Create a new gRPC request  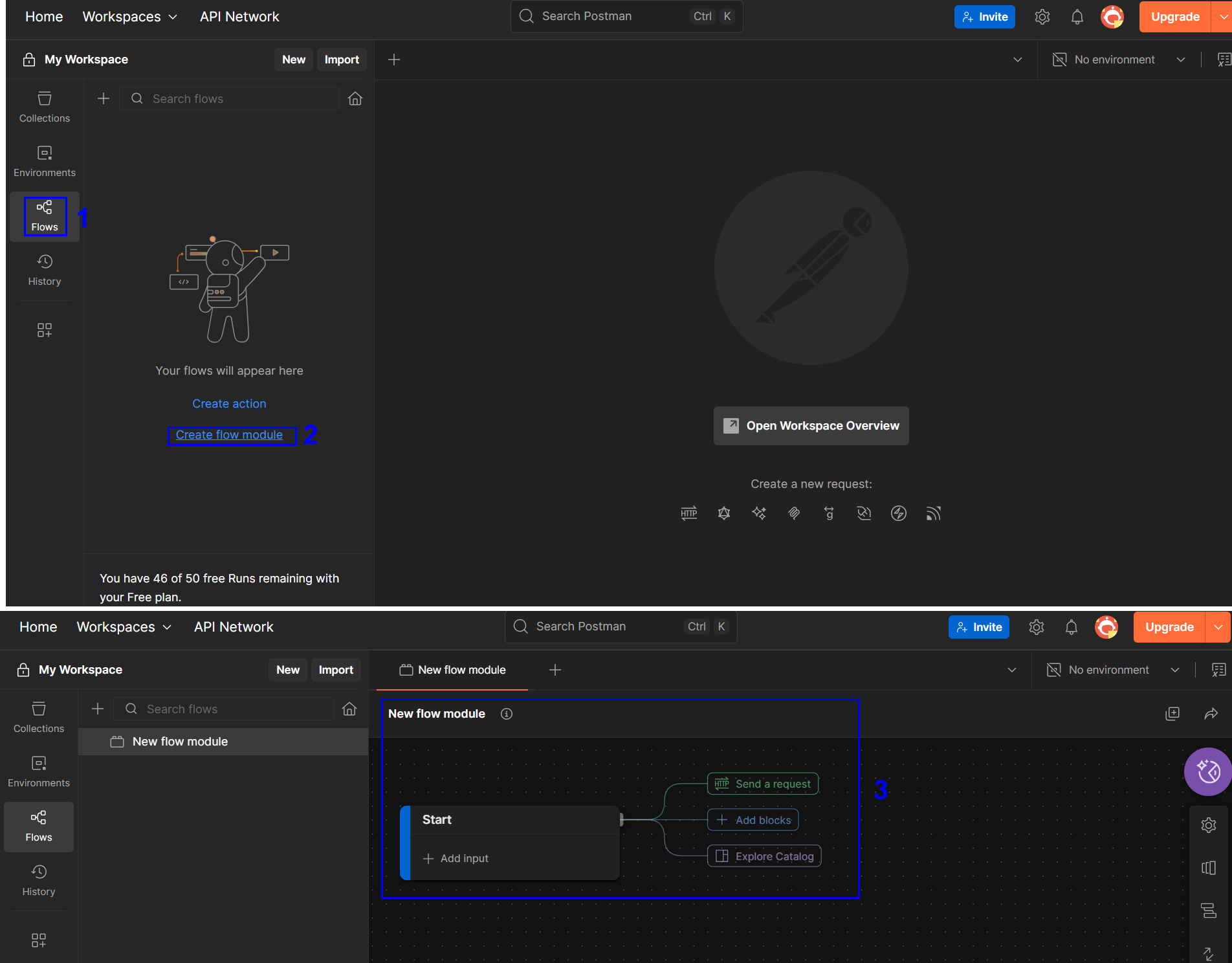tap(829, 513)
